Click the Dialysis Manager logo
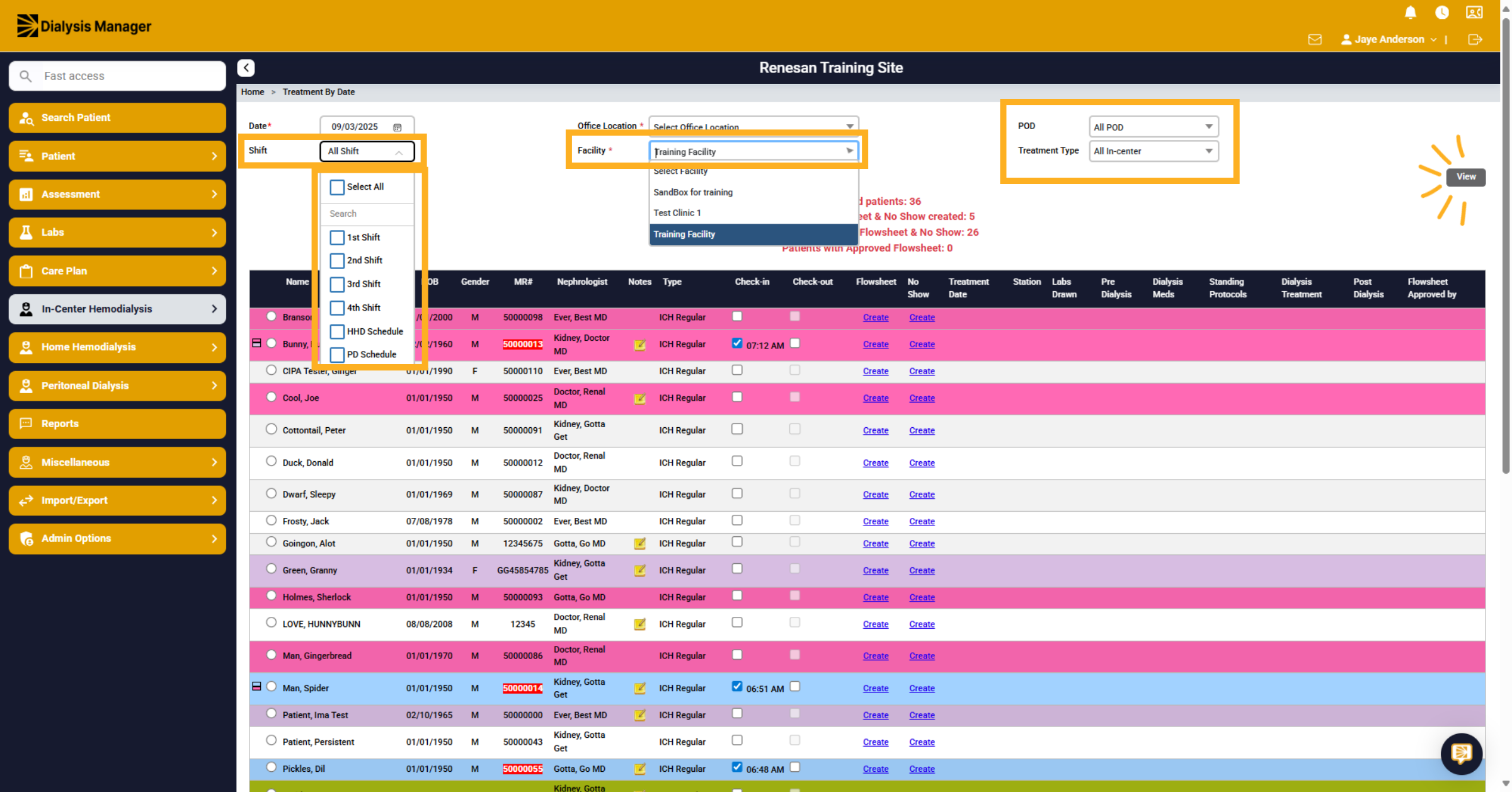Screen dimensions: 1512x792 [x=84, y=26]
